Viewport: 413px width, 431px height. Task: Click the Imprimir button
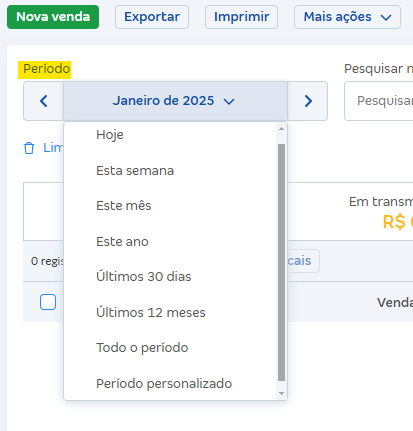click(x=241, y=17)
